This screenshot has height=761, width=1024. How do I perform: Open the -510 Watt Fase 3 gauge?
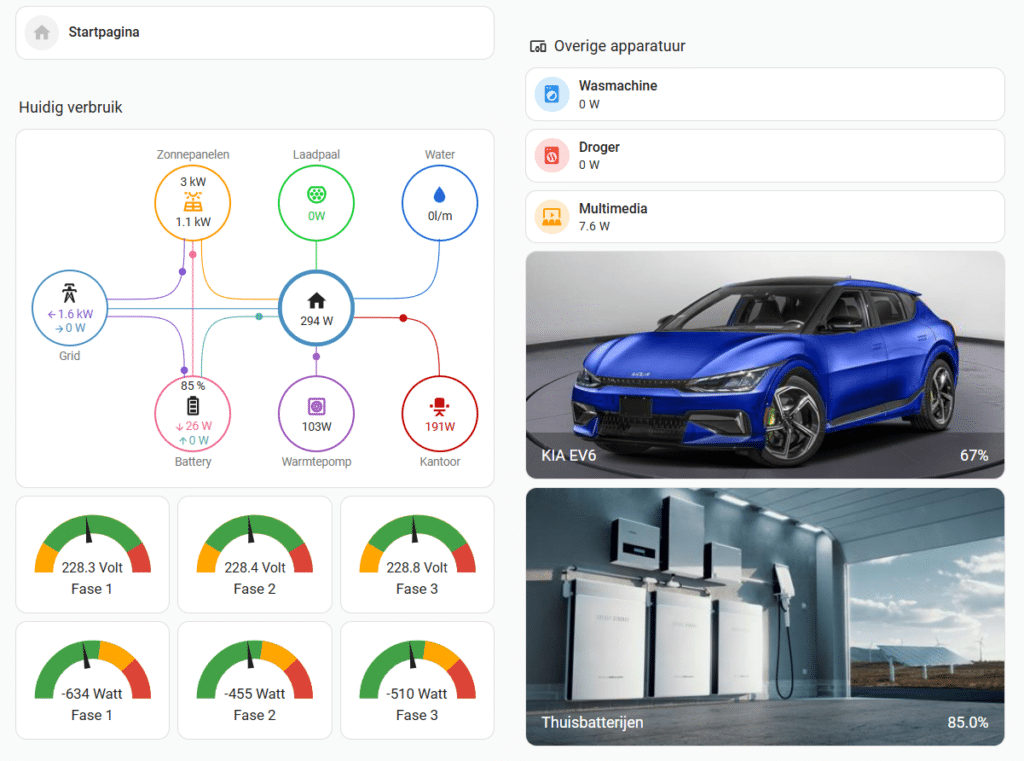point(417,680)
